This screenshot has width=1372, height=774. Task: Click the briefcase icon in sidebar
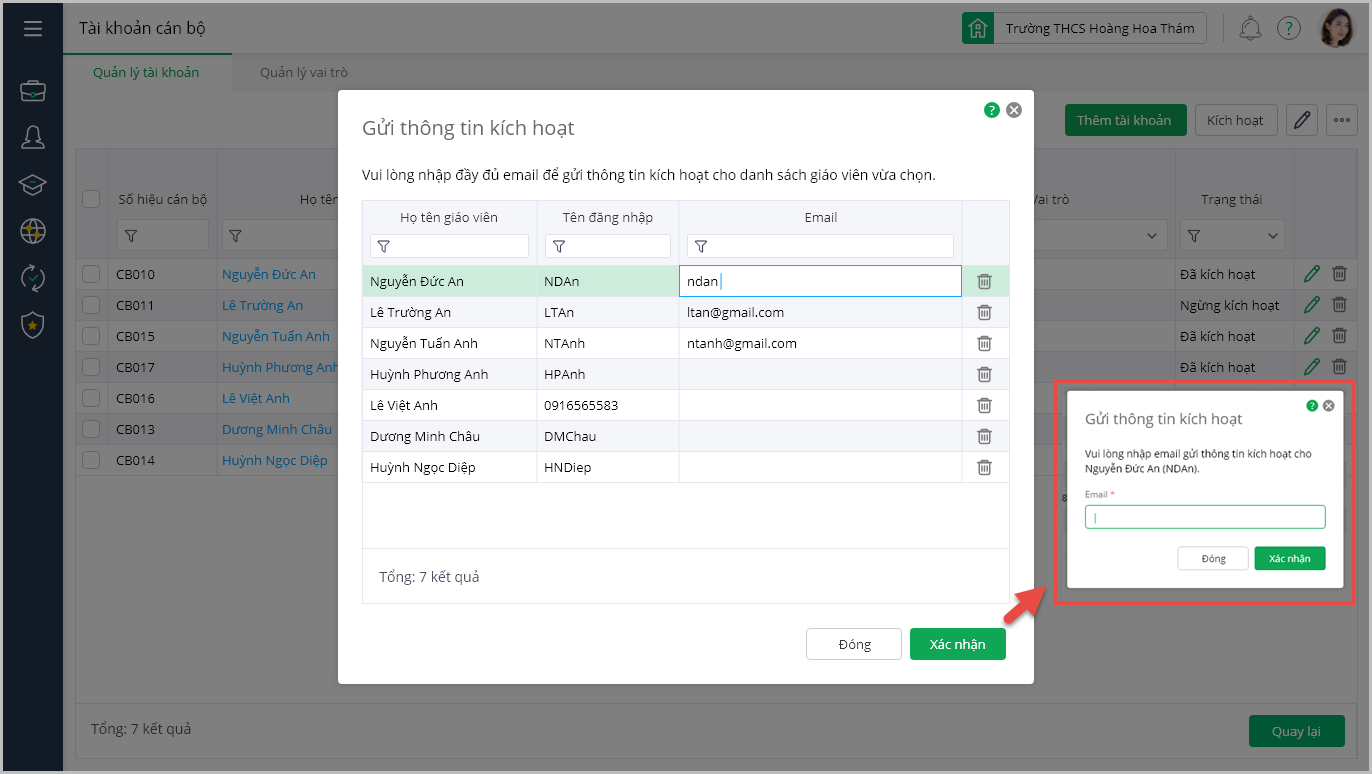[33, 91]
